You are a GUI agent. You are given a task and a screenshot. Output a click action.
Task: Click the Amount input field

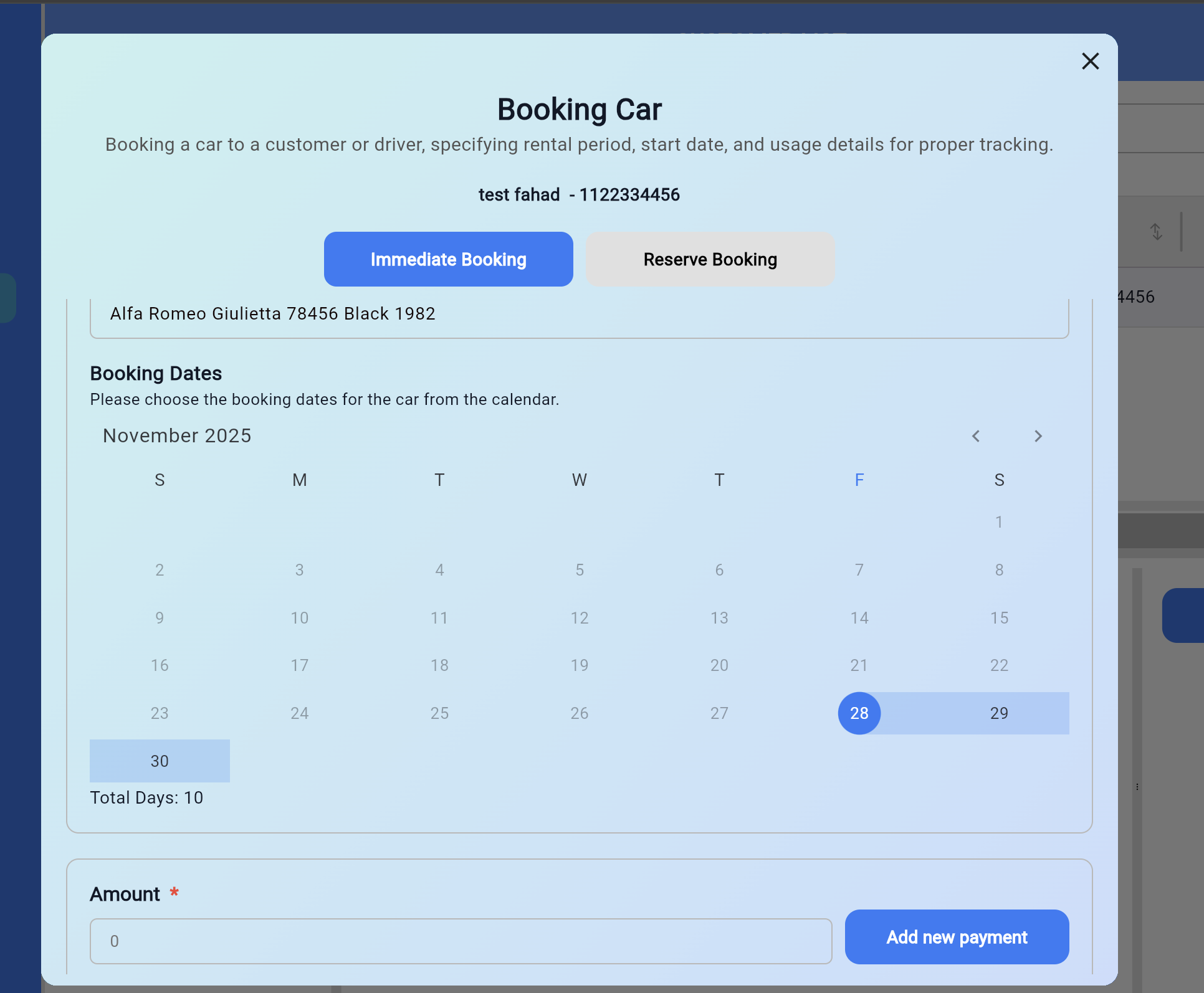(x=461, y=941)
